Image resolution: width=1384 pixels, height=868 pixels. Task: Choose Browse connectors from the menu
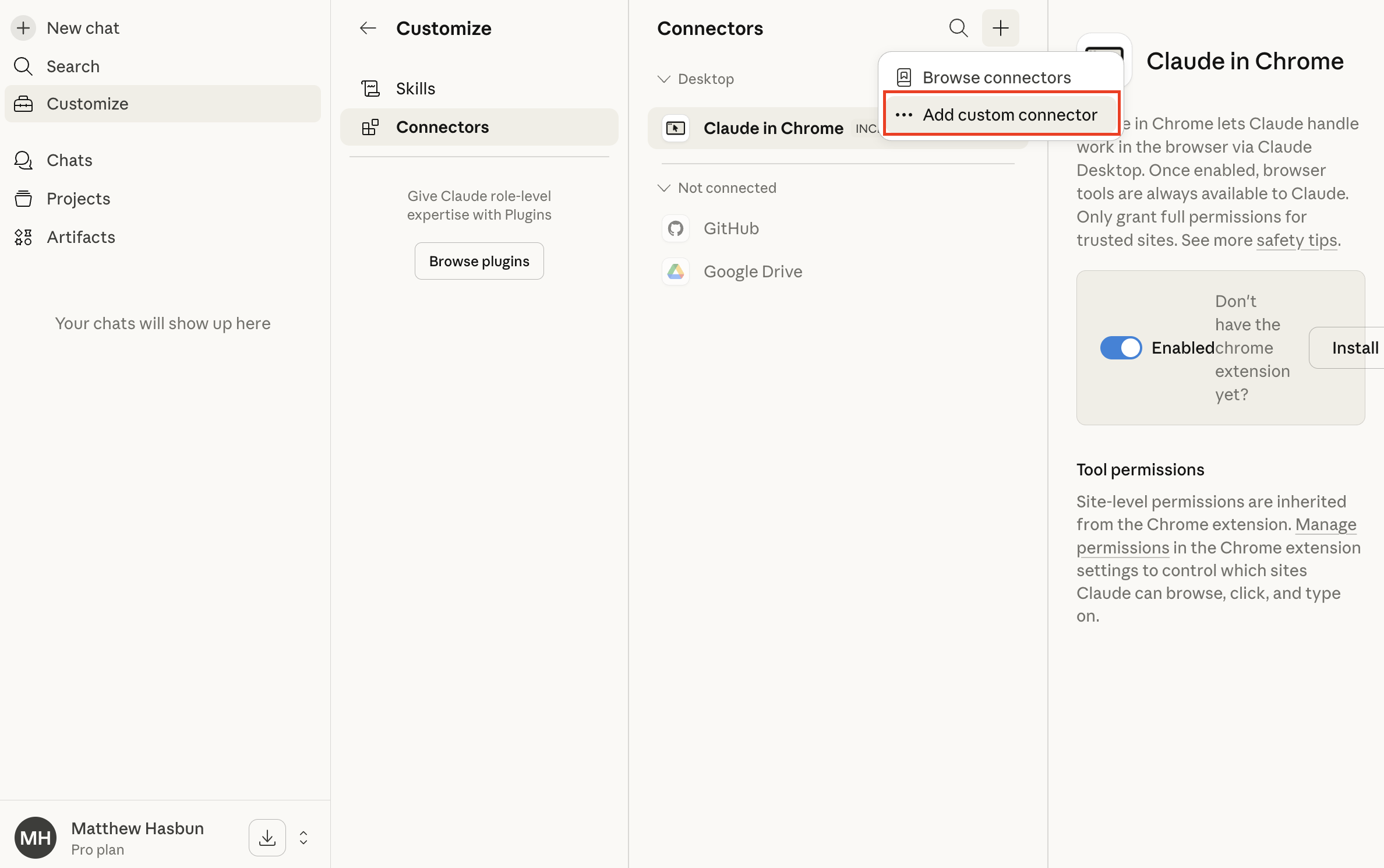tap(996, 77)
